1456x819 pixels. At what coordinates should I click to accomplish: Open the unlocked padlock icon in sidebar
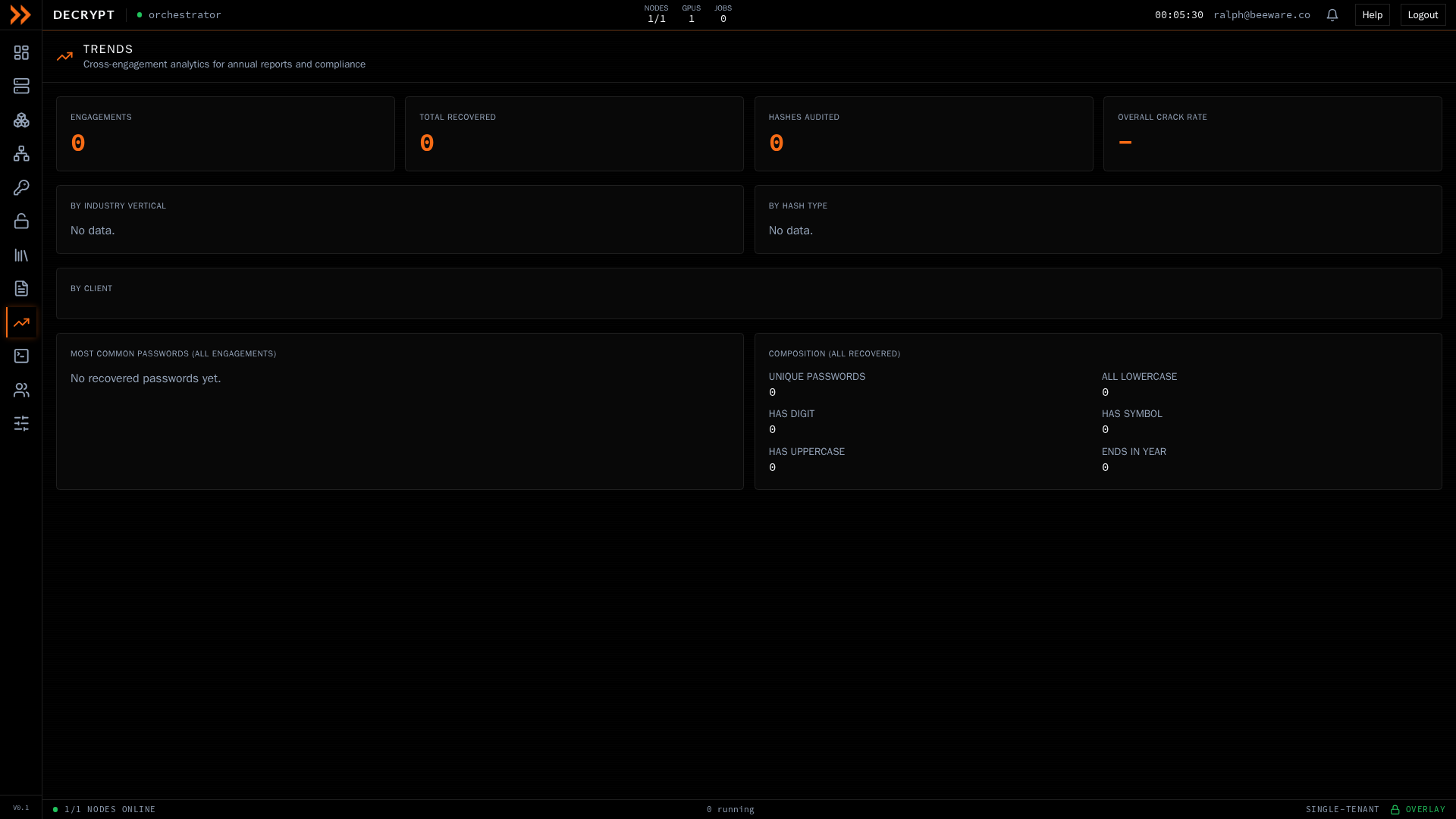click(x=21, y=221)
